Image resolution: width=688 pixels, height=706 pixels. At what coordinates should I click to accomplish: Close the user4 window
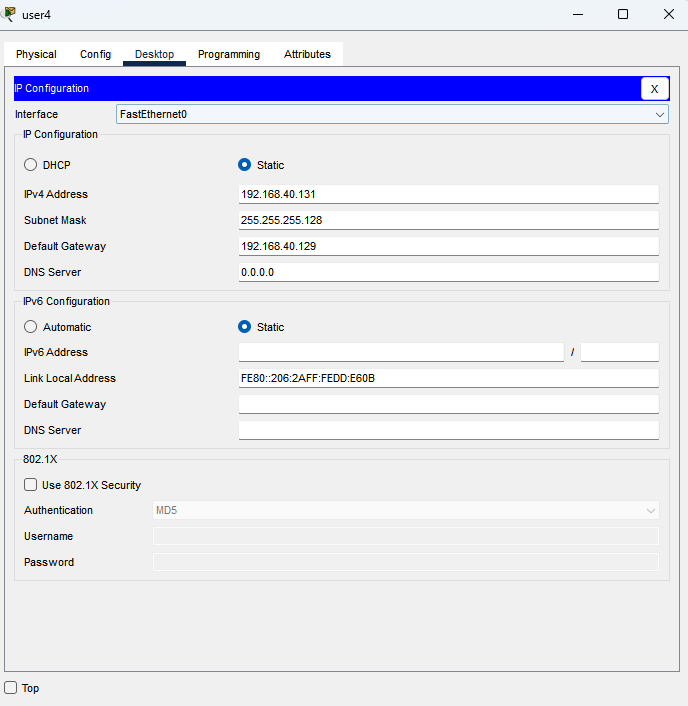[669, 14]
